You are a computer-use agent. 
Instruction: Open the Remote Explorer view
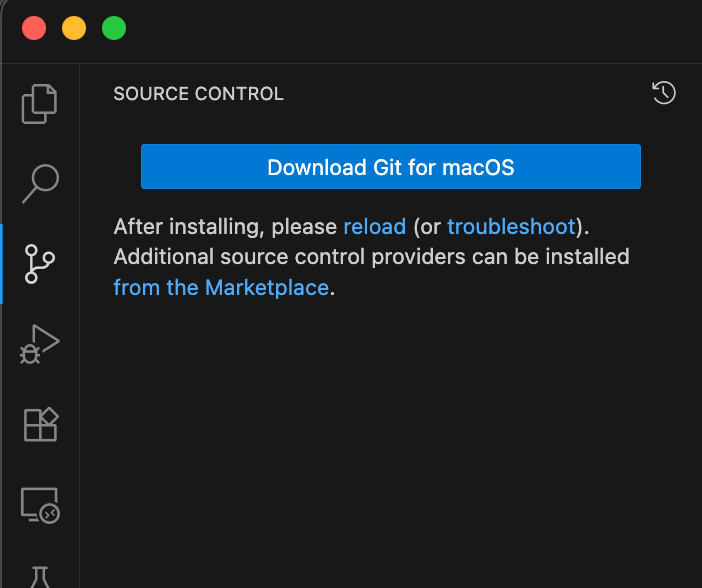(x=40, y=505)
